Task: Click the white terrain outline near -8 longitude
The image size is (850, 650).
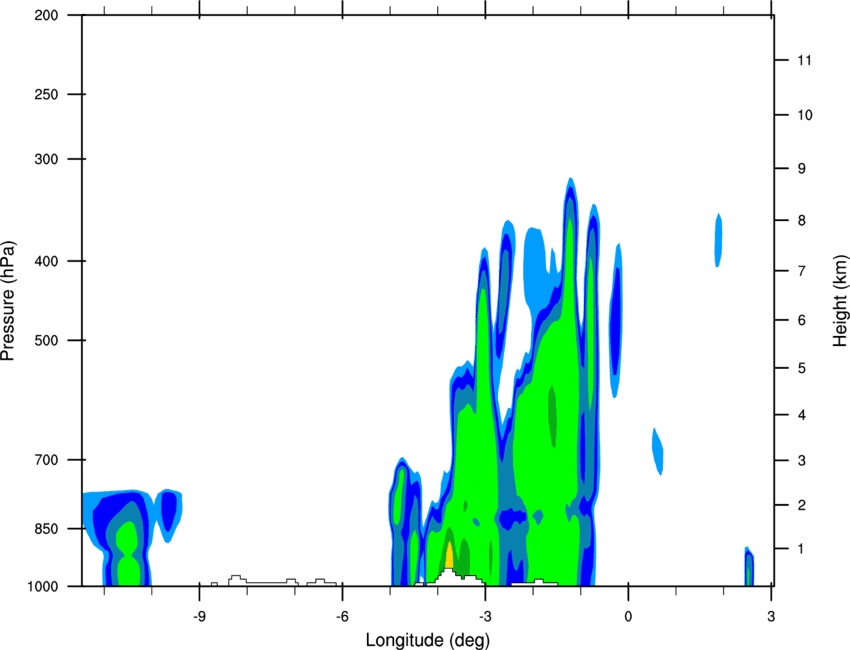Action: coord(237,579)
